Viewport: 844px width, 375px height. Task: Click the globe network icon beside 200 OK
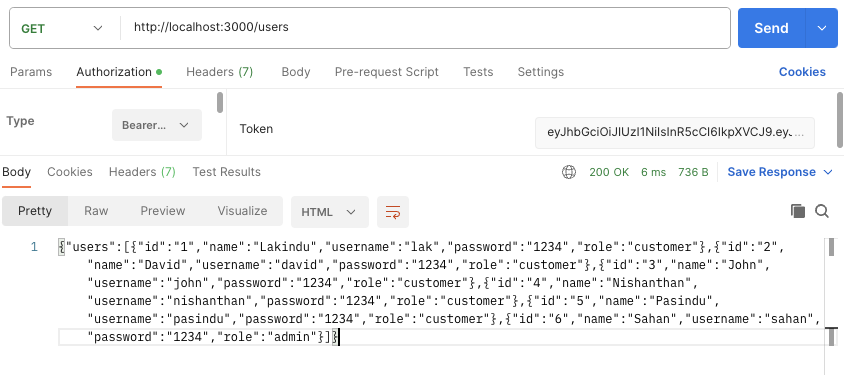click(569, 172)
